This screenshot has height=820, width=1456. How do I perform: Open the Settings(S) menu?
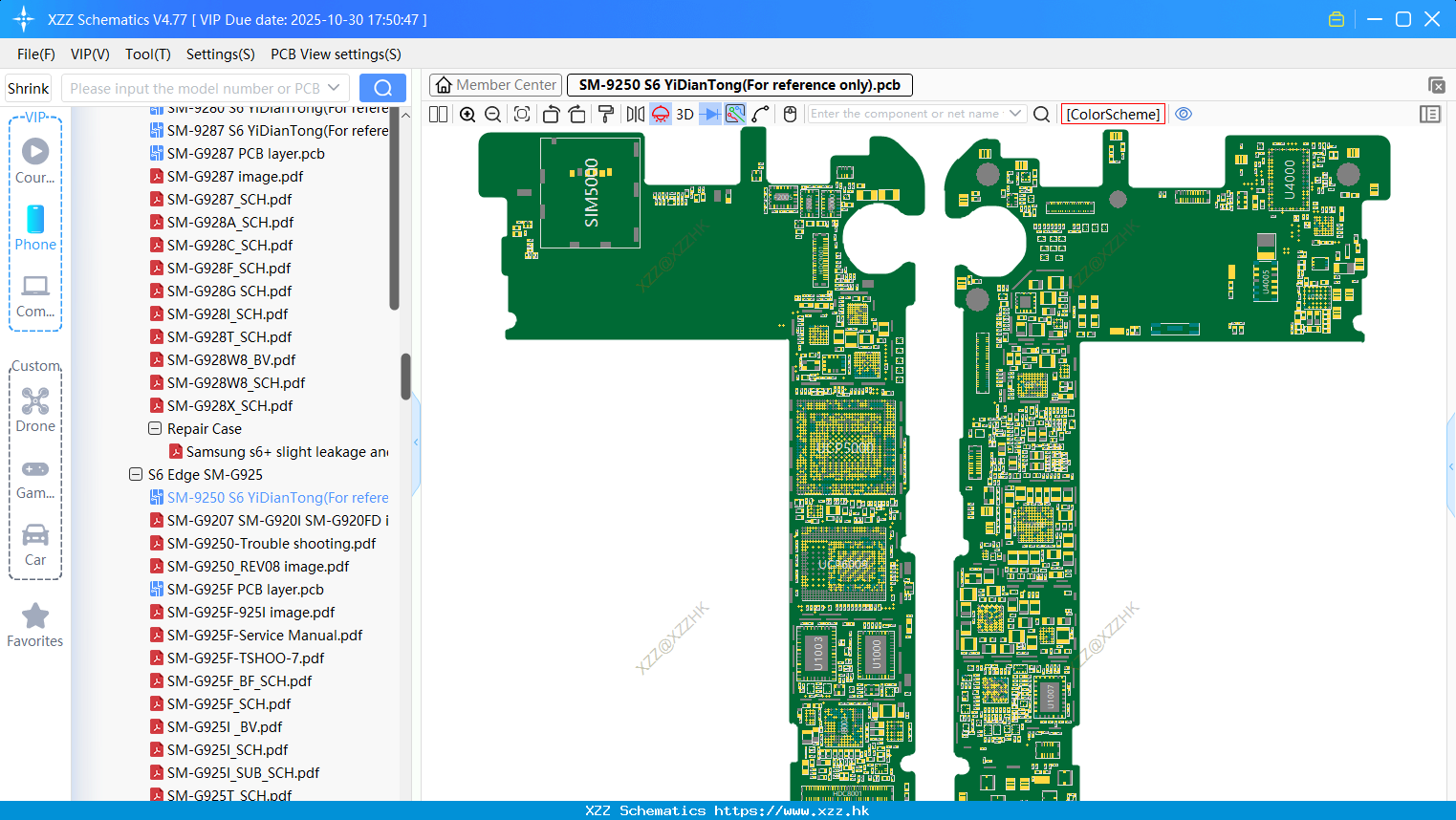pos(221,54)
